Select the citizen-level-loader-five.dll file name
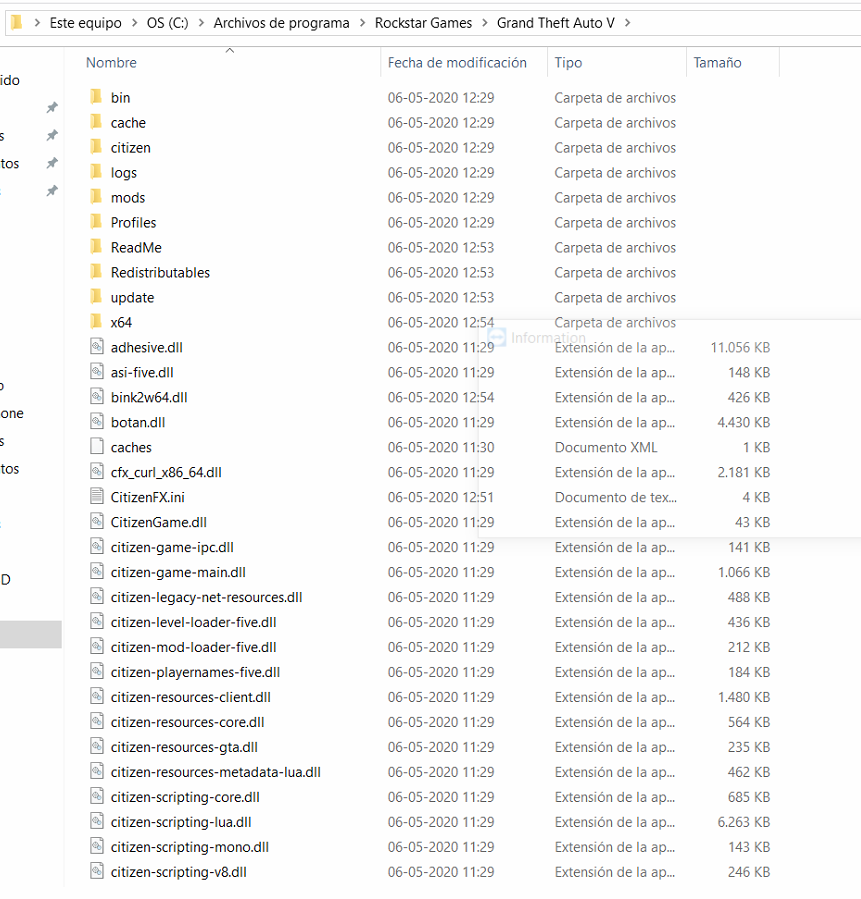This screenshot has width=861, height=899. pos(194,622)
